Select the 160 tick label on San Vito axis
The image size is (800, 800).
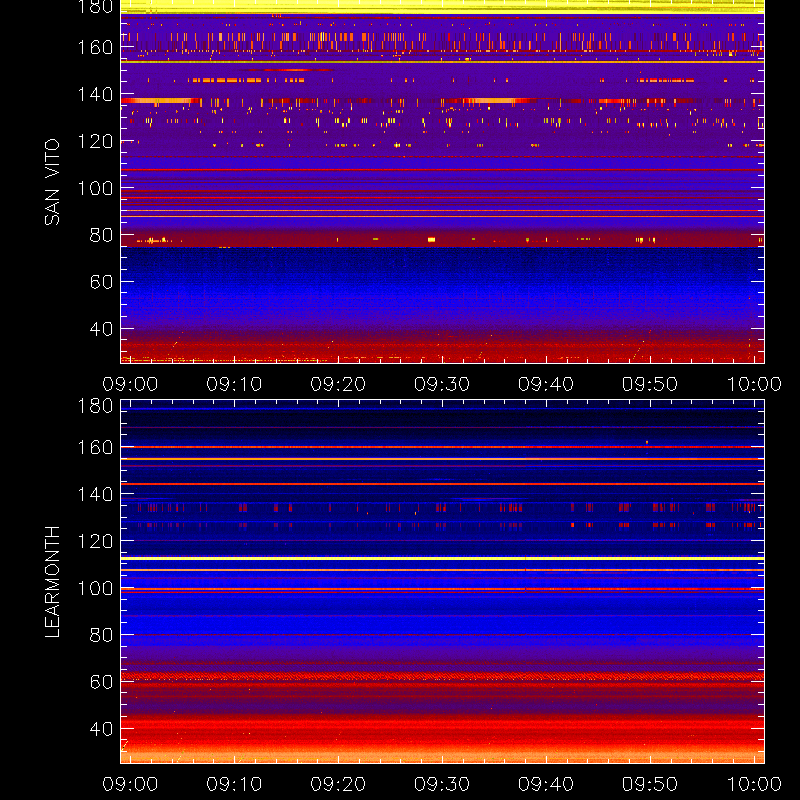pos(95,47)
